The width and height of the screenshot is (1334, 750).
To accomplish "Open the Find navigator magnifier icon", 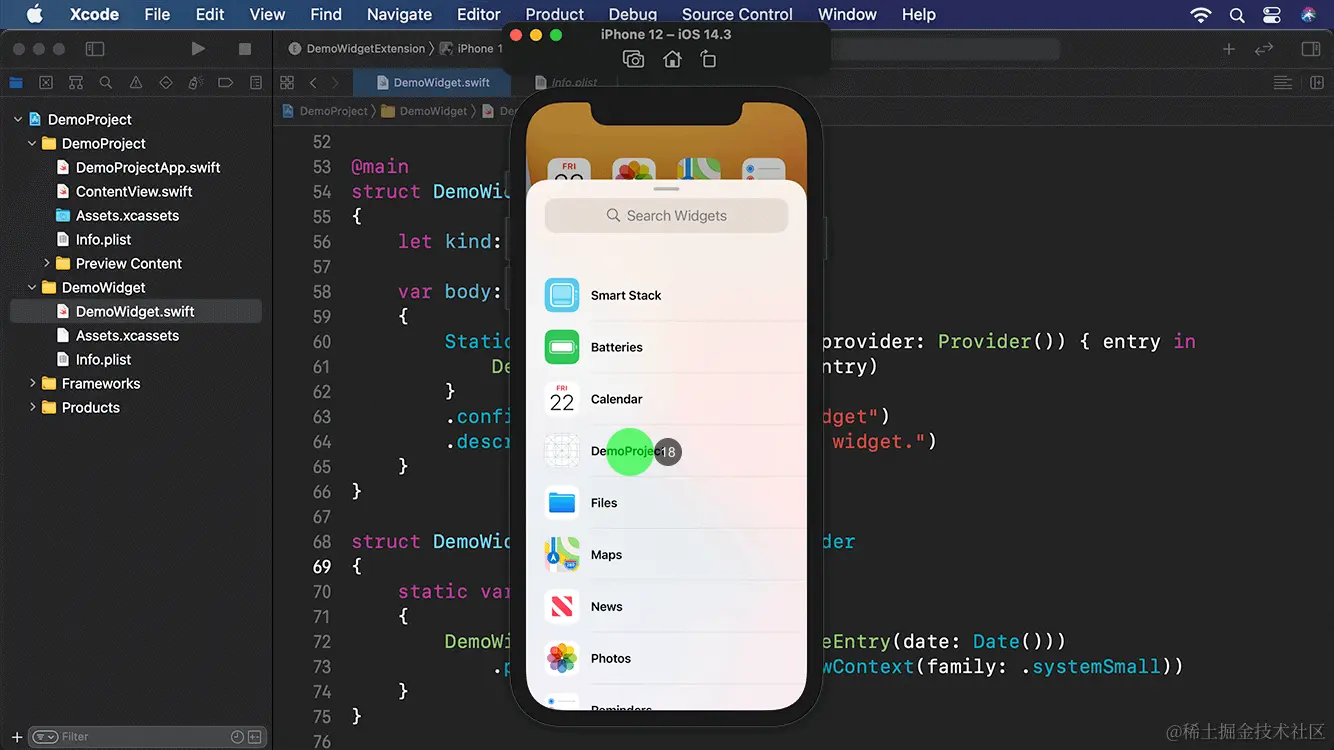I will 106,83.
